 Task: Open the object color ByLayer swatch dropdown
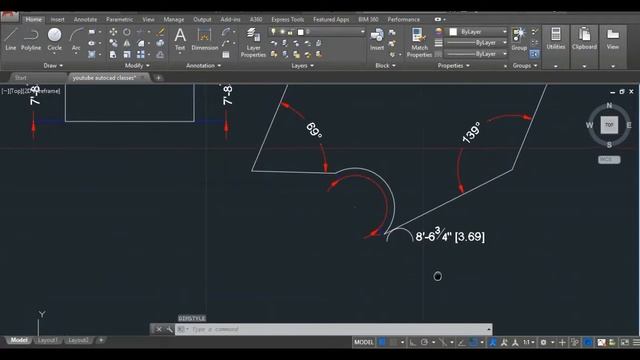click(x=478, y=31)
